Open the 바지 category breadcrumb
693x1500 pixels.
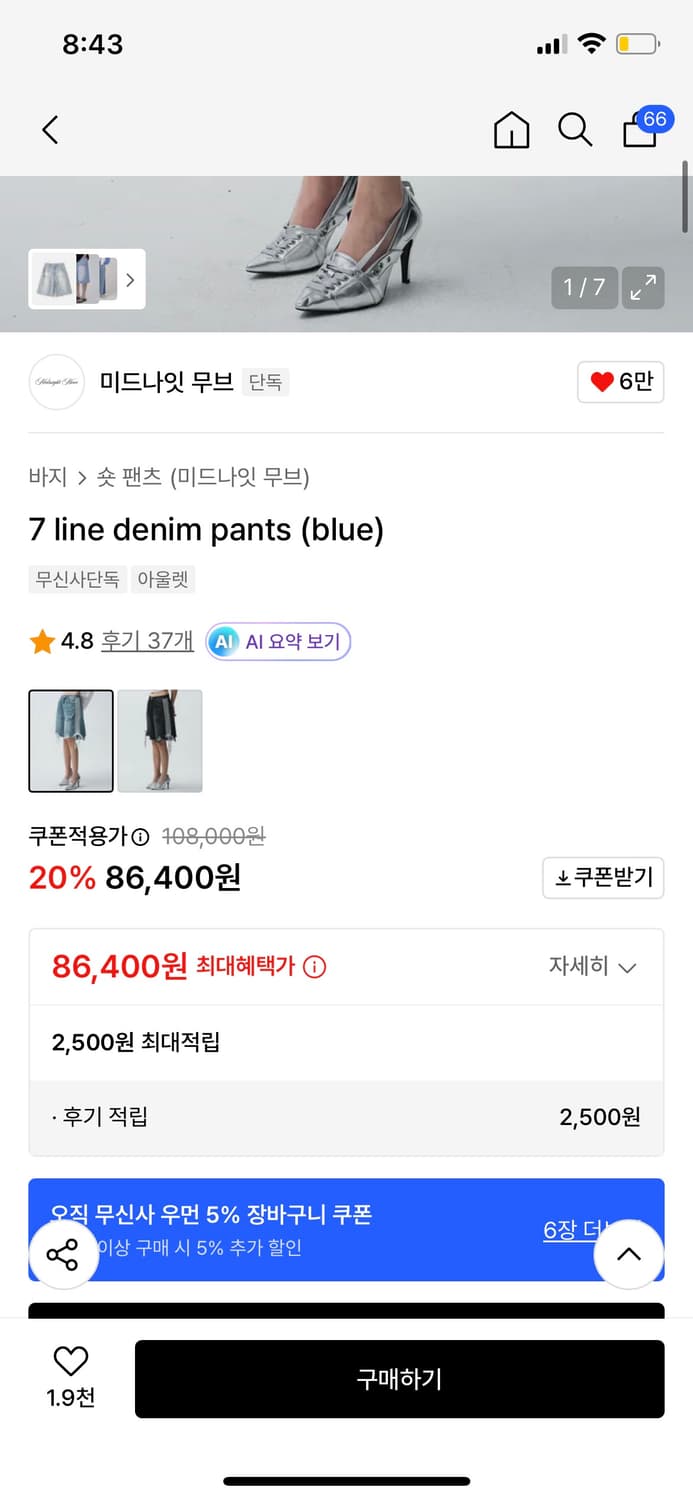pos(43,478)
